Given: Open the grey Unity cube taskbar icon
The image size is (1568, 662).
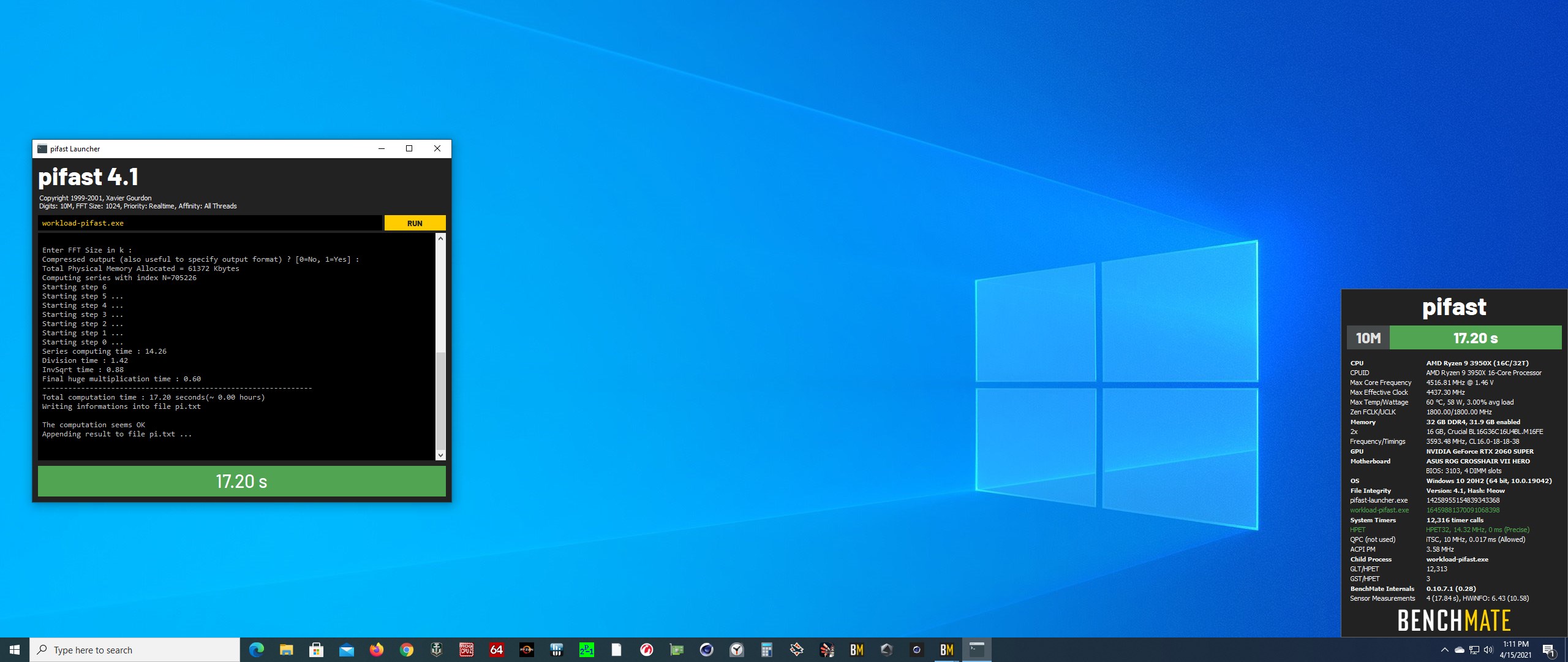Looking at the screenshot, I should tap(886, 650).
